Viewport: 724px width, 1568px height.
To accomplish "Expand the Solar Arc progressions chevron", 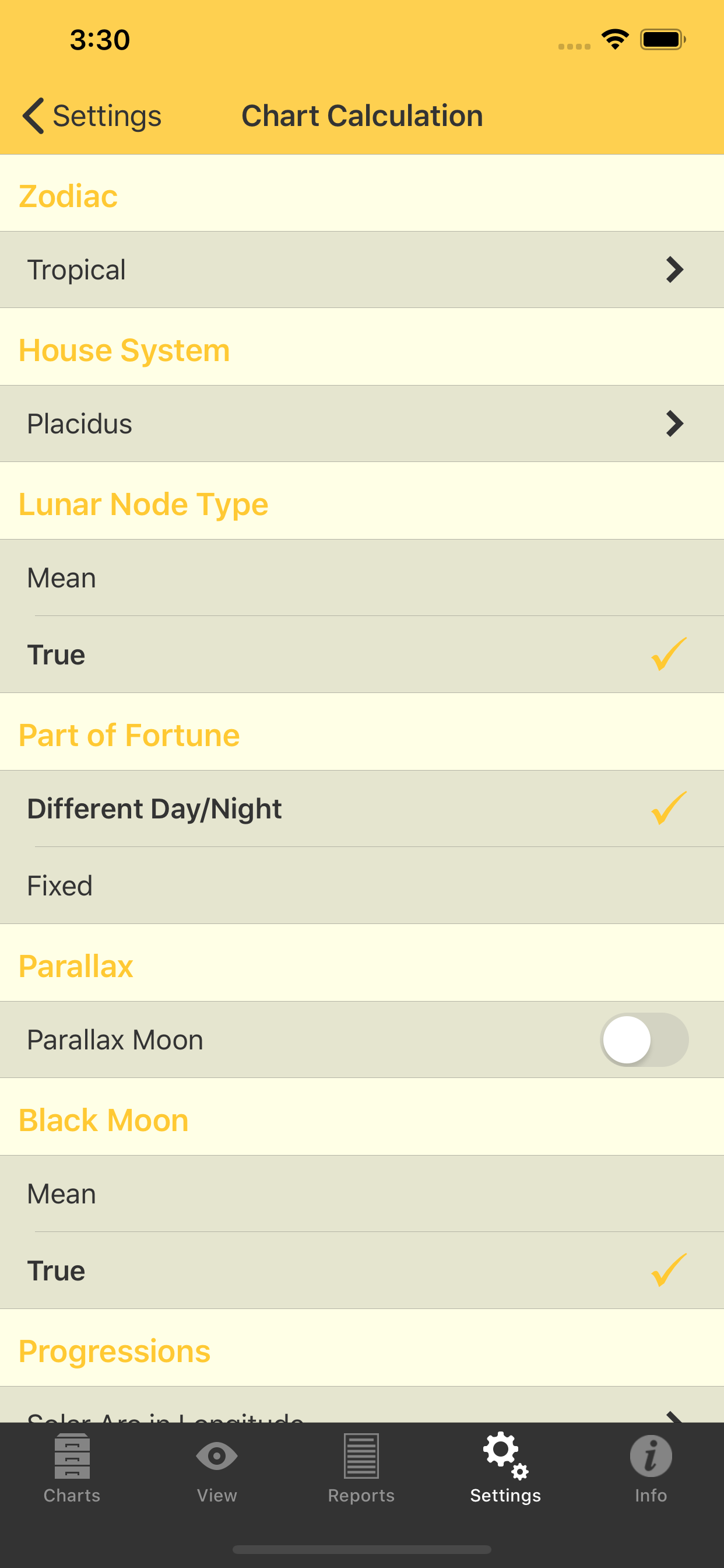I will 674,1416.
